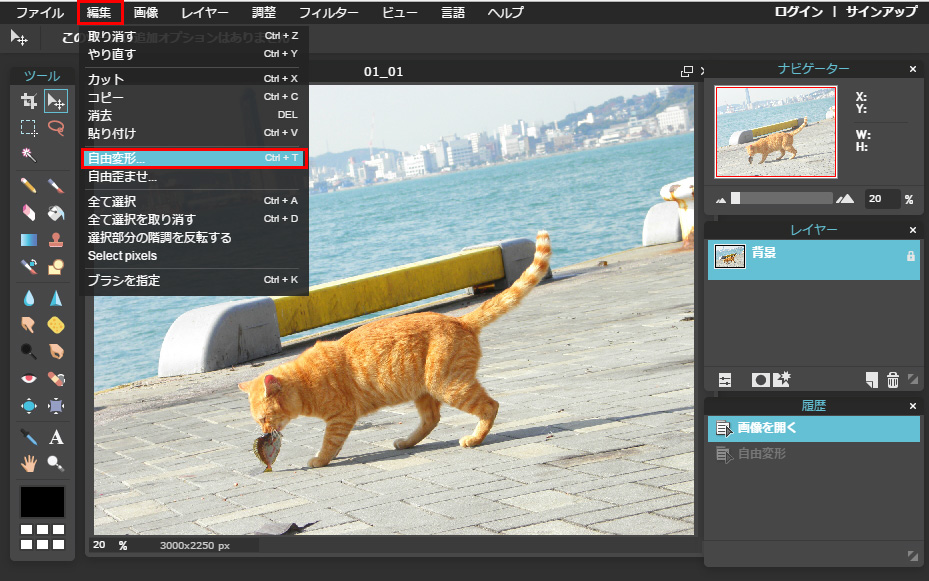Viewport: 929px width, 581px height.
Task: Open layer settings sliders icon
Action: tap(725, 380)
